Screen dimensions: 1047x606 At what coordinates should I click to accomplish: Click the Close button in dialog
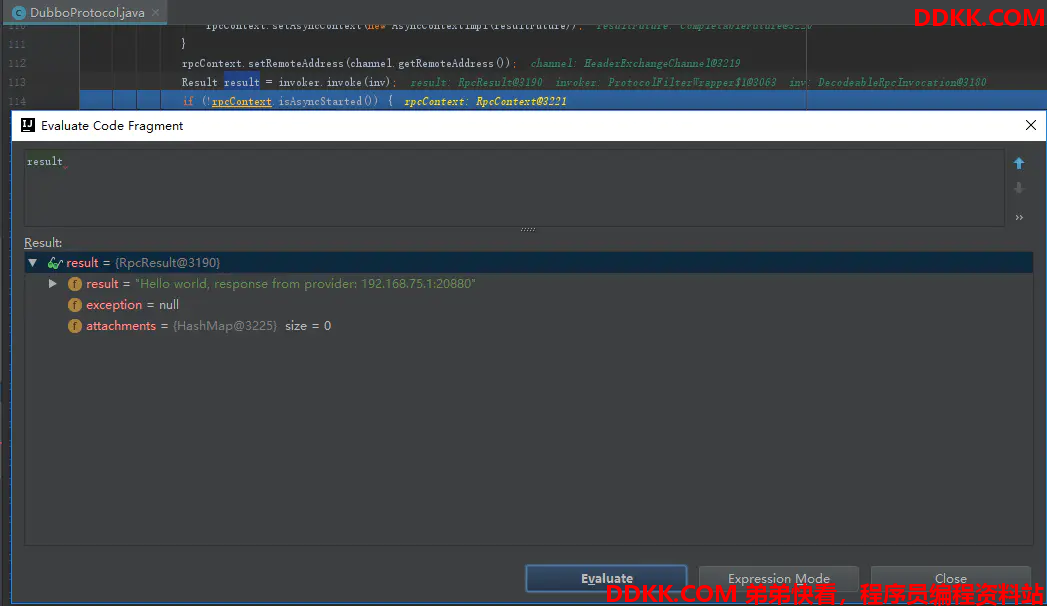951,578
